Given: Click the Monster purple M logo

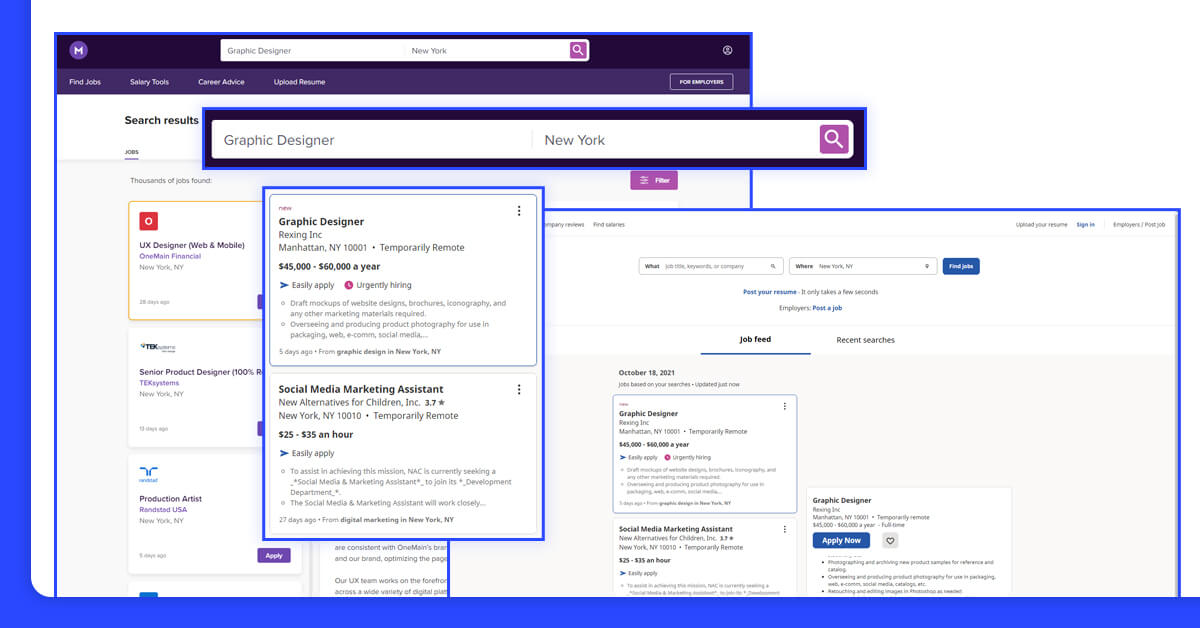Looking at the screenshot, I should click(x=78, y=50).
